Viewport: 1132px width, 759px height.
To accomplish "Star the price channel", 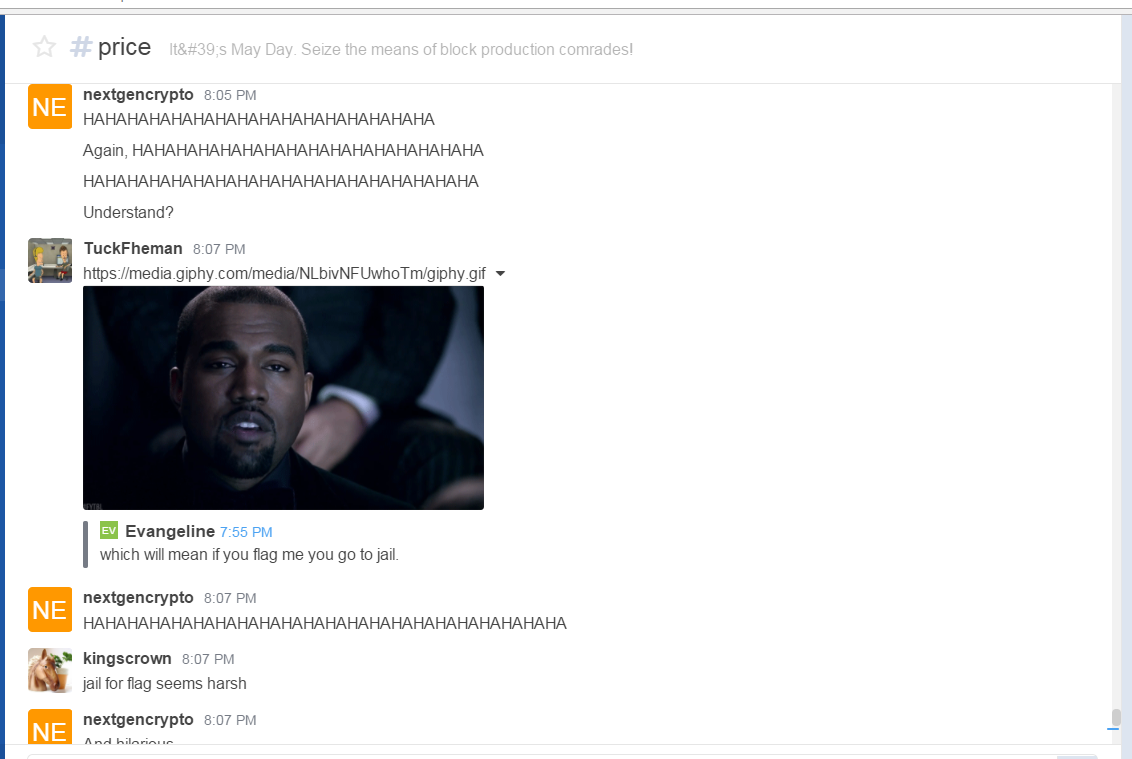I will click(x=44, y=47).
